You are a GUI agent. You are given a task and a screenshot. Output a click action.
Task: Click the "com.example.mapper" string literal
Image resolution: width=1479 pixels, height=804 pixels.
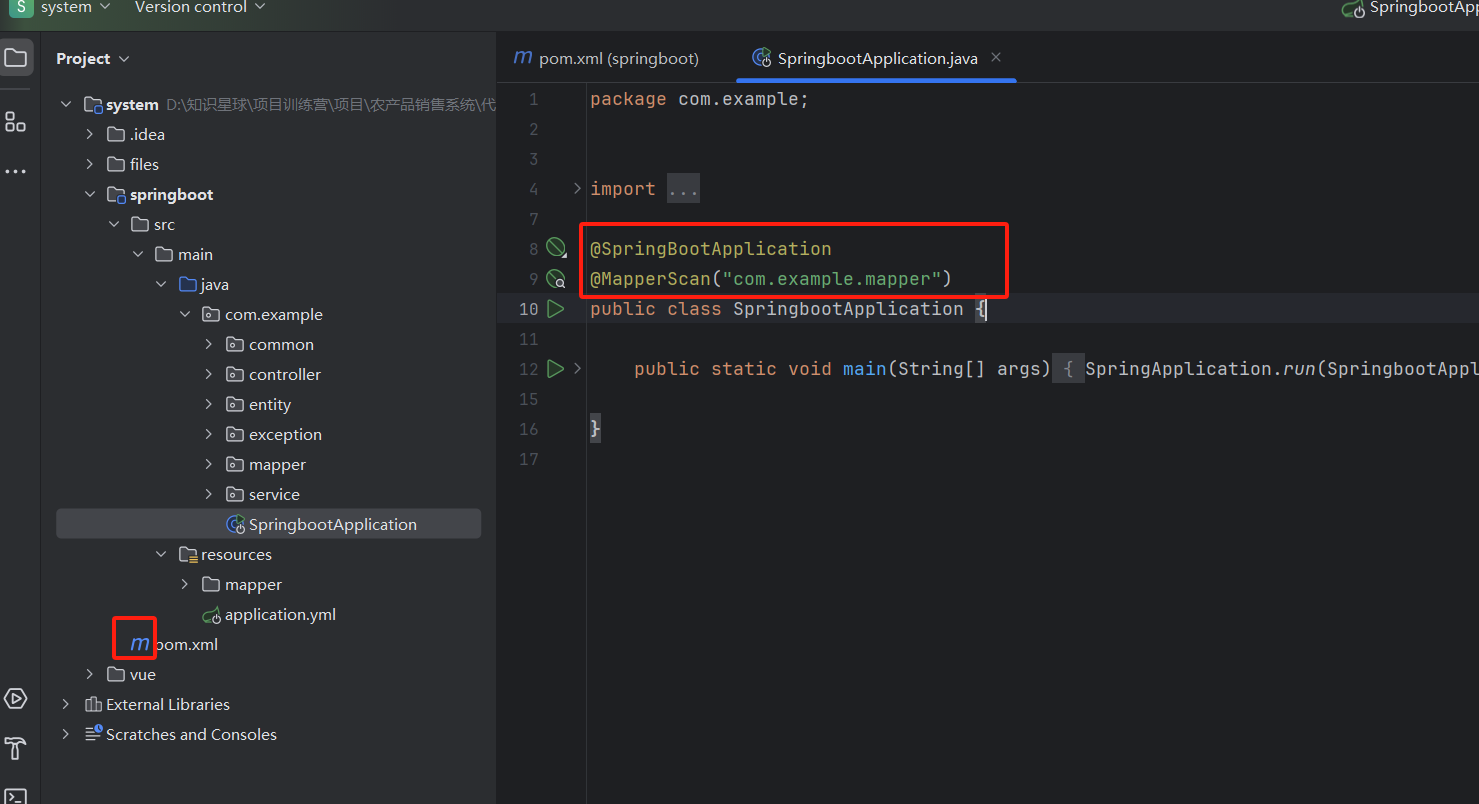coord(831,278)
